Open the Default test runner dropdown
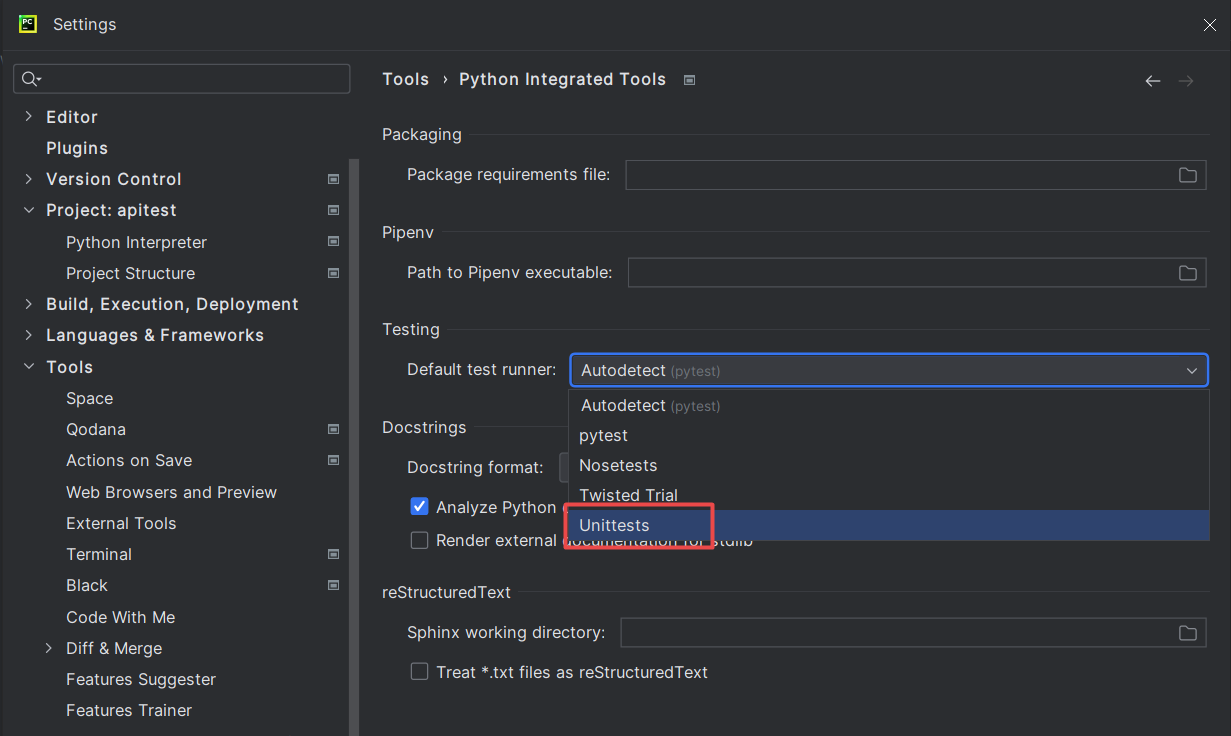1231x736 pixels. (889, 370)
